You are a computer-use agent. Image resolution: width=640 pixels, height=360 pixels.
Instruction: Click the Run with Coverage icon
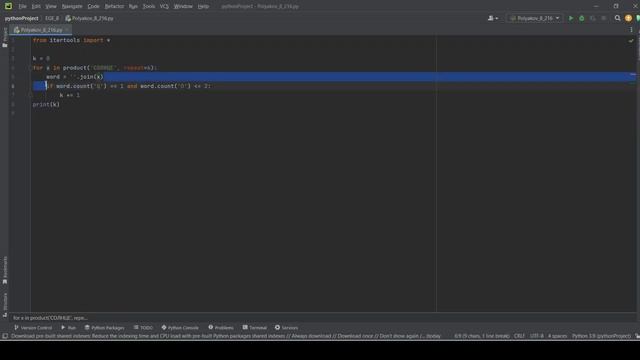[593, 18]
